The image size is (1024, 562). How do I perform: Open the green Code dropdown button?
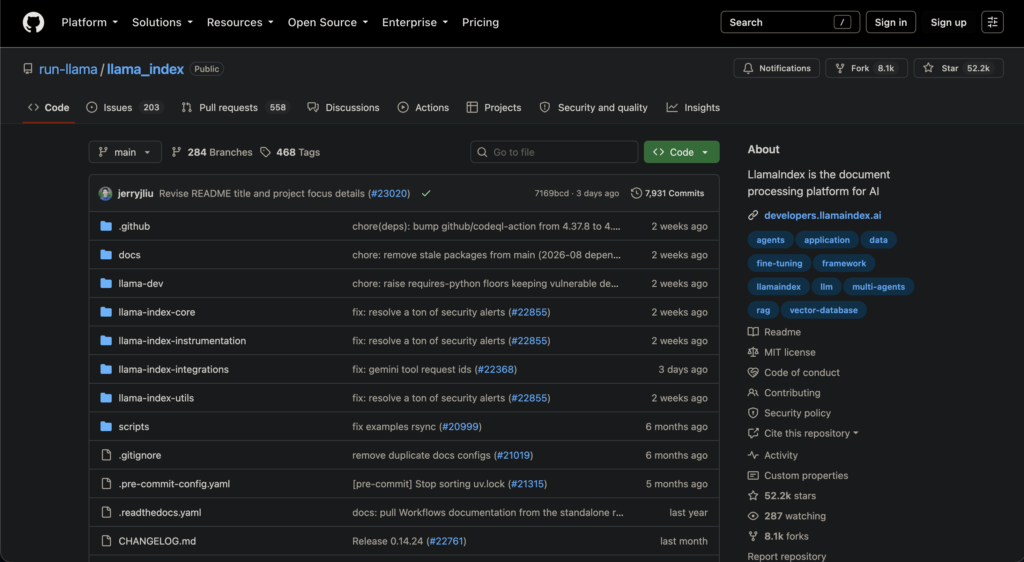[681, 152]
